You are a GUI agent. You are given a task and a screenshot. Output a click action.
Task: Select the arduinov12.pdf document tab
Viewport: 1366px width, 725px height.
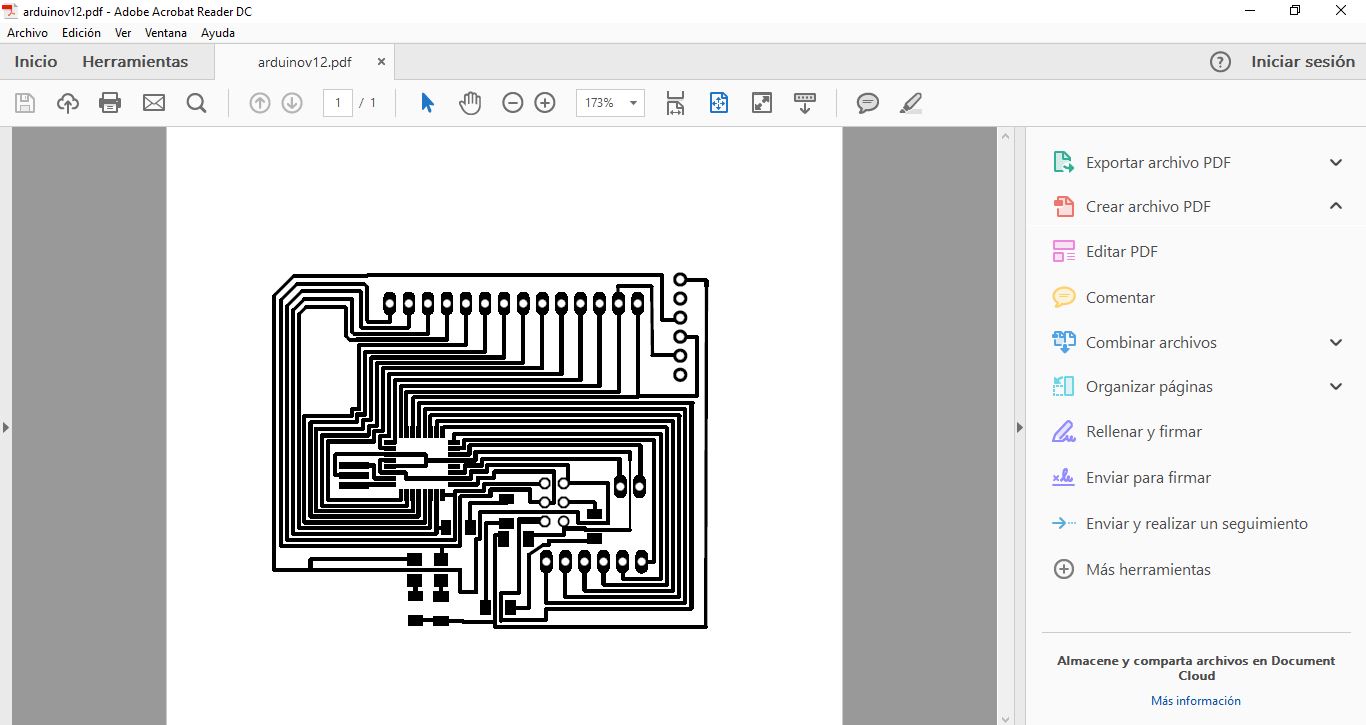(x=304, y=62)
